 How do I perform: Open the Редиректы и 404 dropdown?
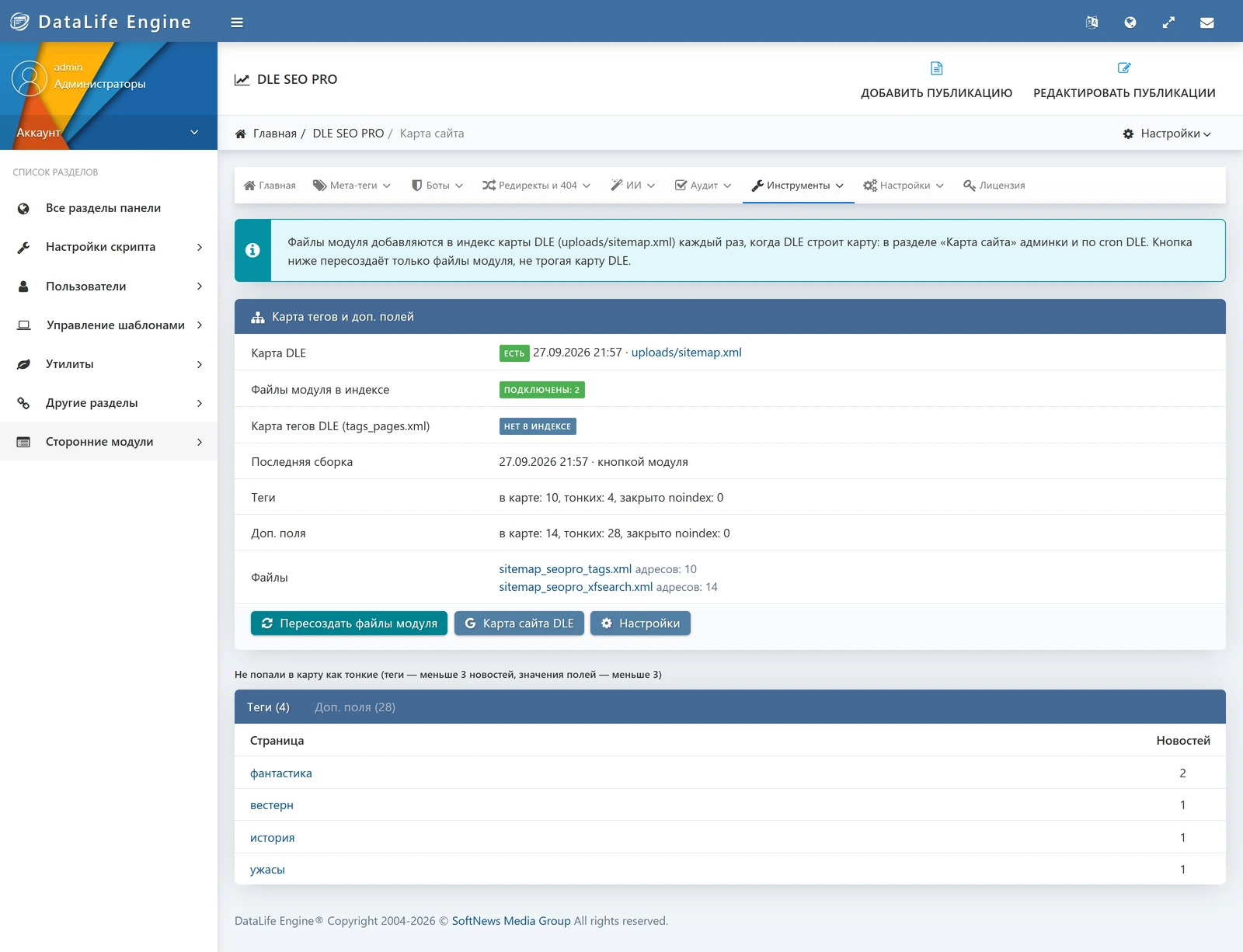pos(537,186)
